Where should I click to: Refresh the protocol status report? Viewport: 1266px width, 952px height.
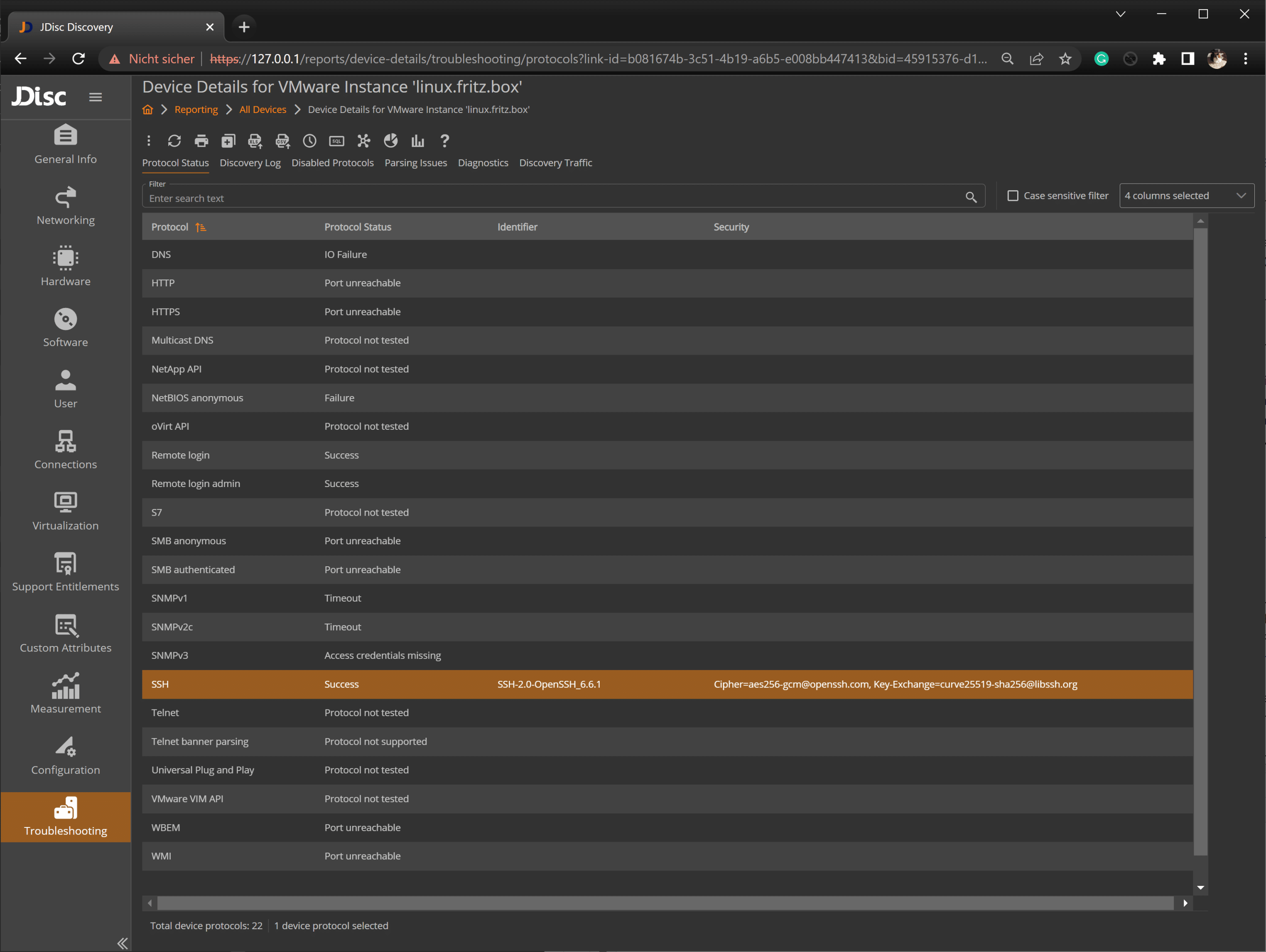coord(174,141)
